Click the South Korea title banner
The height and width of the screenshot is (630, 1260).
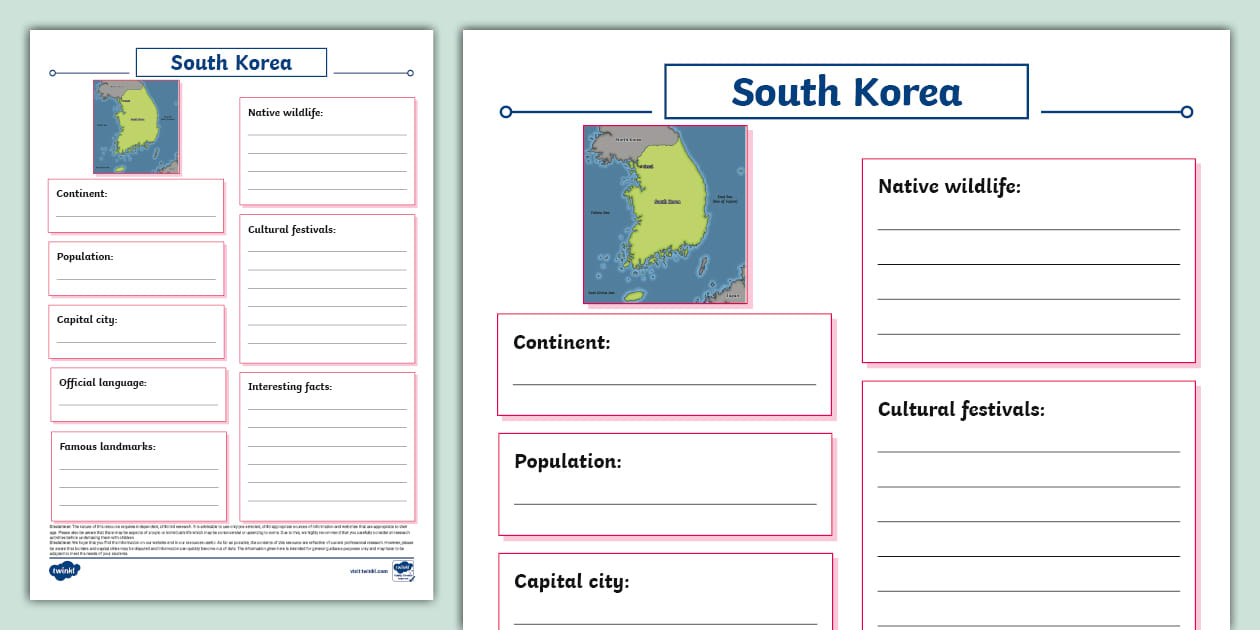tap(845, 91)
